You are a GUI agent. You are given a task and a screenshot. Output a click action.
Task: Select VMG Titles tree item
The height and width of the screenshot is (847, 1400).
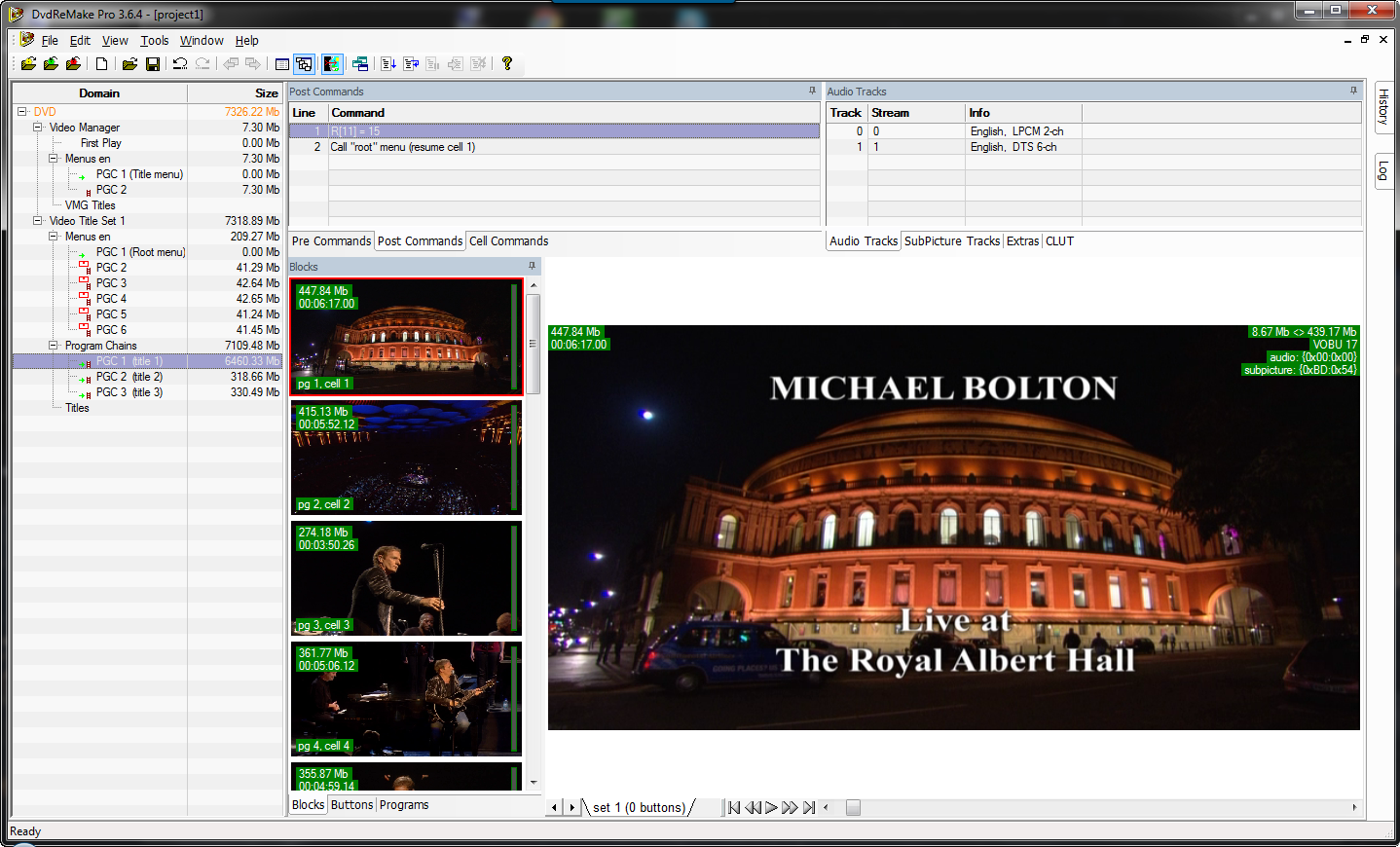[90, 205]
